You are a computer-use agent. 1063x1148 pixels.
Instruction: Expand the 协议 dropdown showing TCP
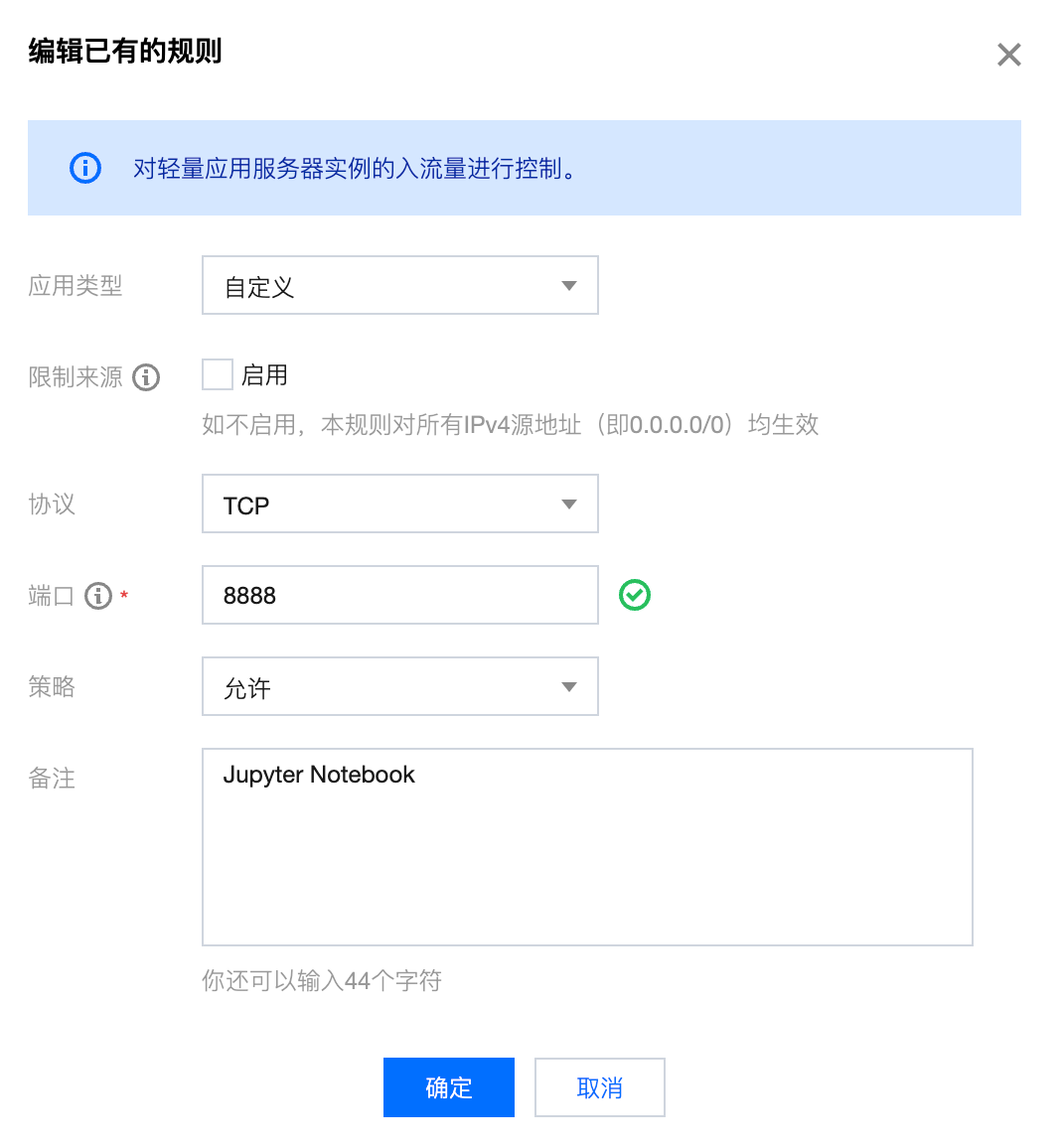coord(399,504)
